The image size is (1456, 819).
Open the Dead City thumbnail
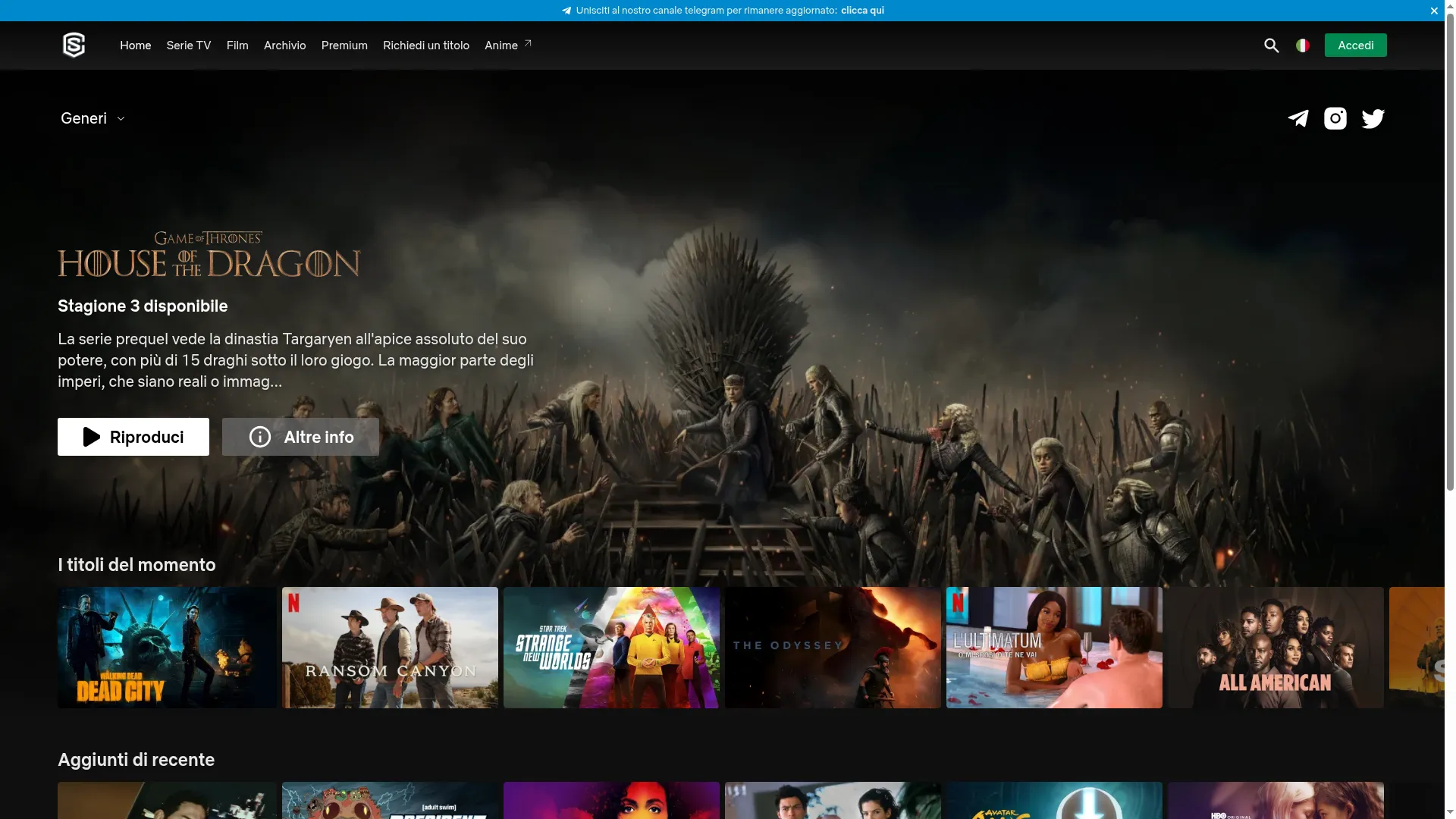point(167,648)
